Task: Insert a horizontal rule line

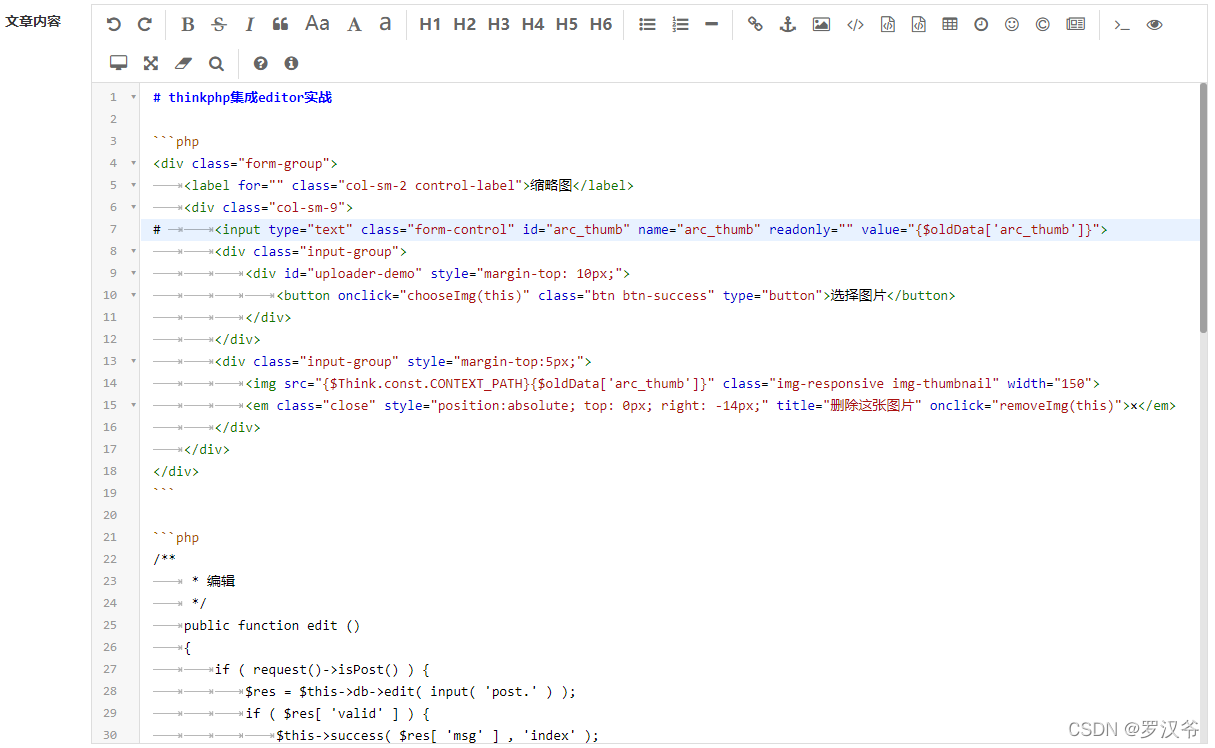Action: click(711, 24)
